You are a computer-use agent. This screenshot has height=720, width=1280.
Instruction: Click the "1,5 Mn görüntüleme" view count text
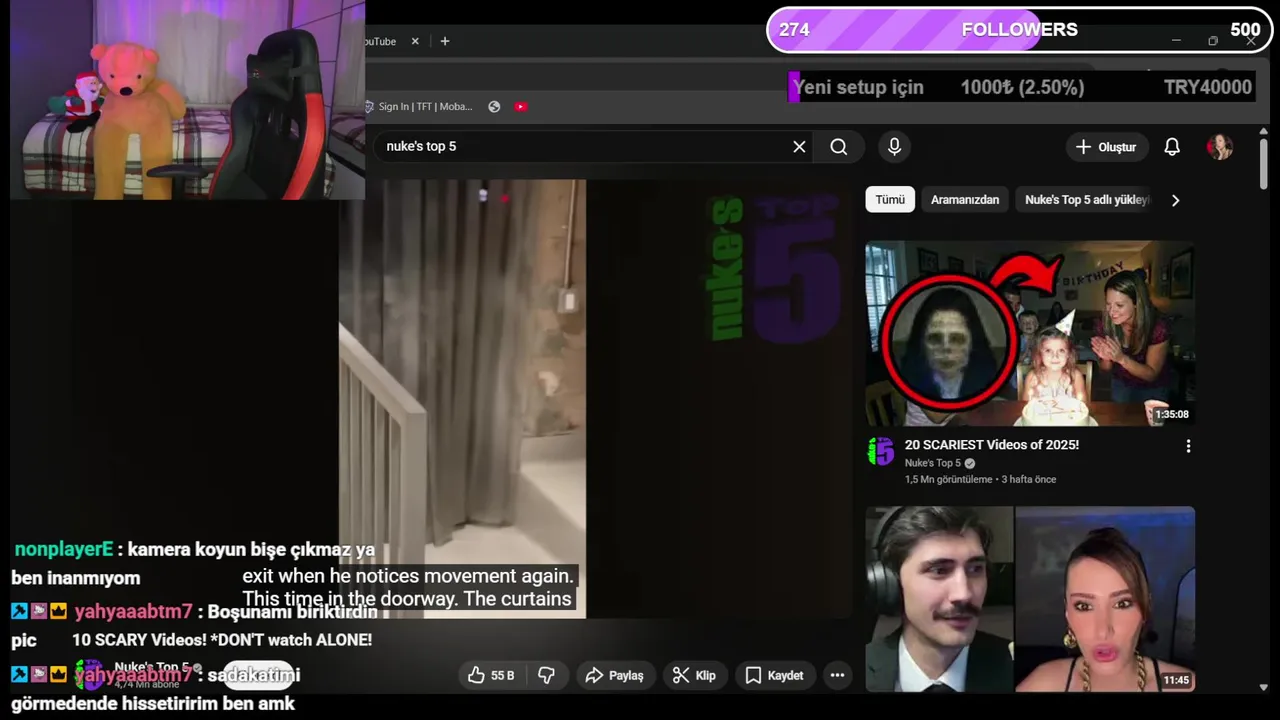coord(949,479)
